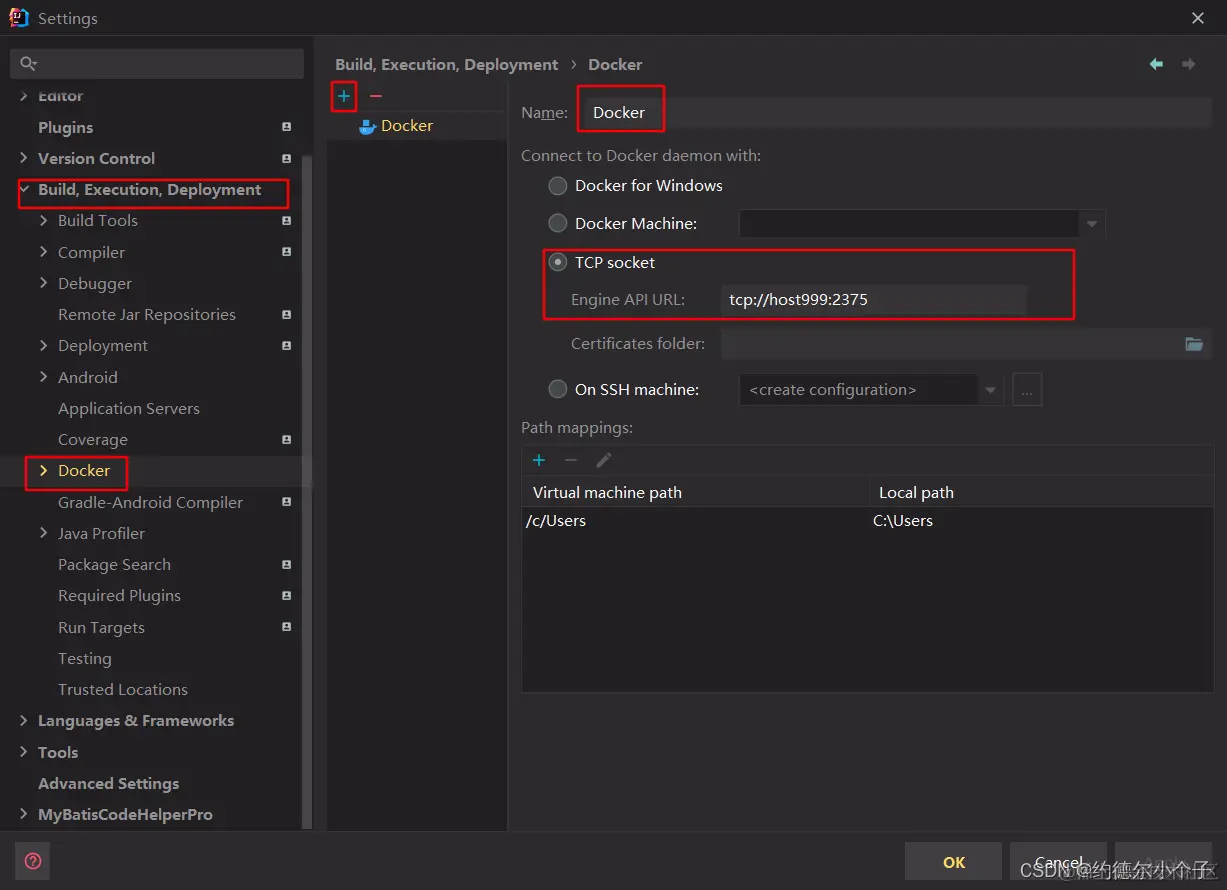Expand Tools tree node
Viewport: 1227px width, 890px height.
point(24,752)
